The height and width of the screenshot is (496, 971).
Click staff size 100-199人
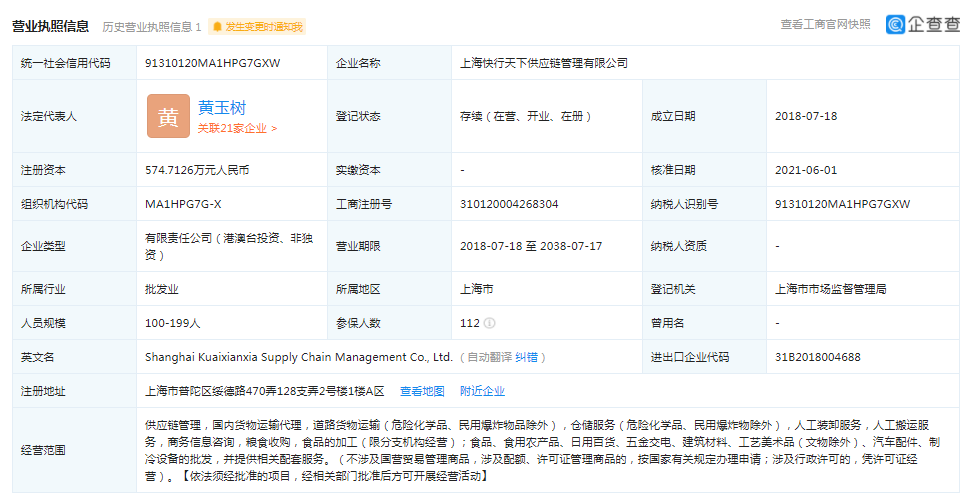point(173,323)
